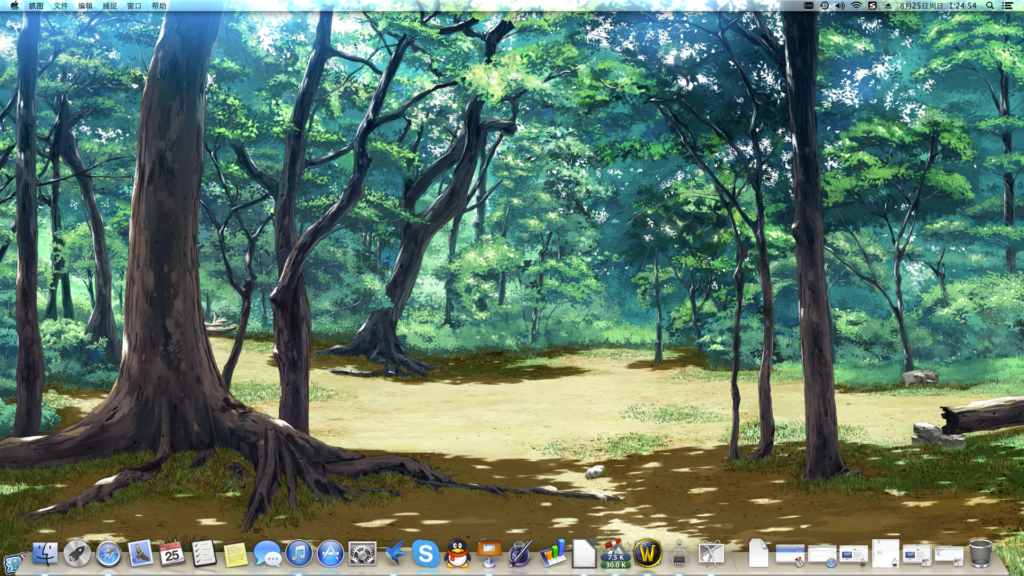Screen dimensions: 1024x576
Task: Open System Preferences gear icon
Action: (362, 553)
